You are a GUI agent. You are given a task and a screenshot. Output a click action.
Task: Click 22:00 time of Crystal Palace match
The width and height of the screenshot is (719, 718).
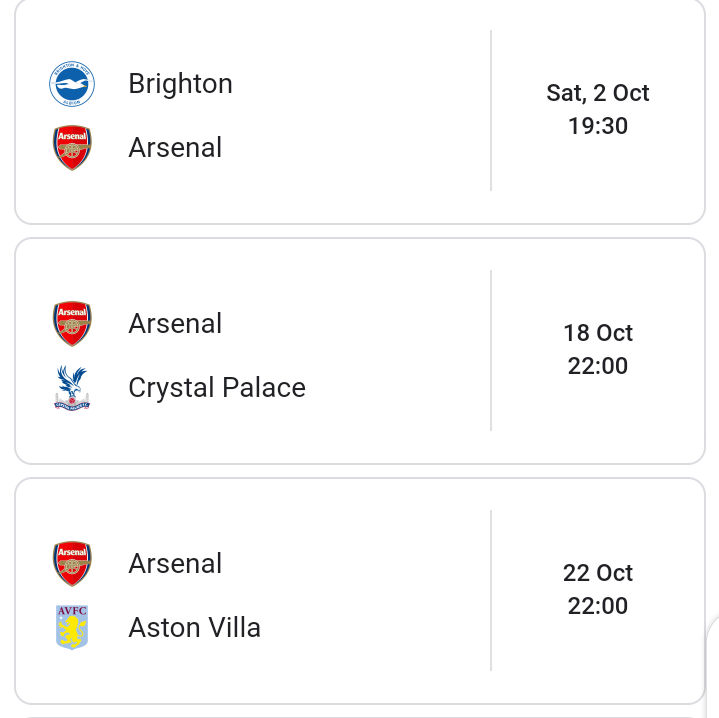pyautogui.click(x=597, y=366)
